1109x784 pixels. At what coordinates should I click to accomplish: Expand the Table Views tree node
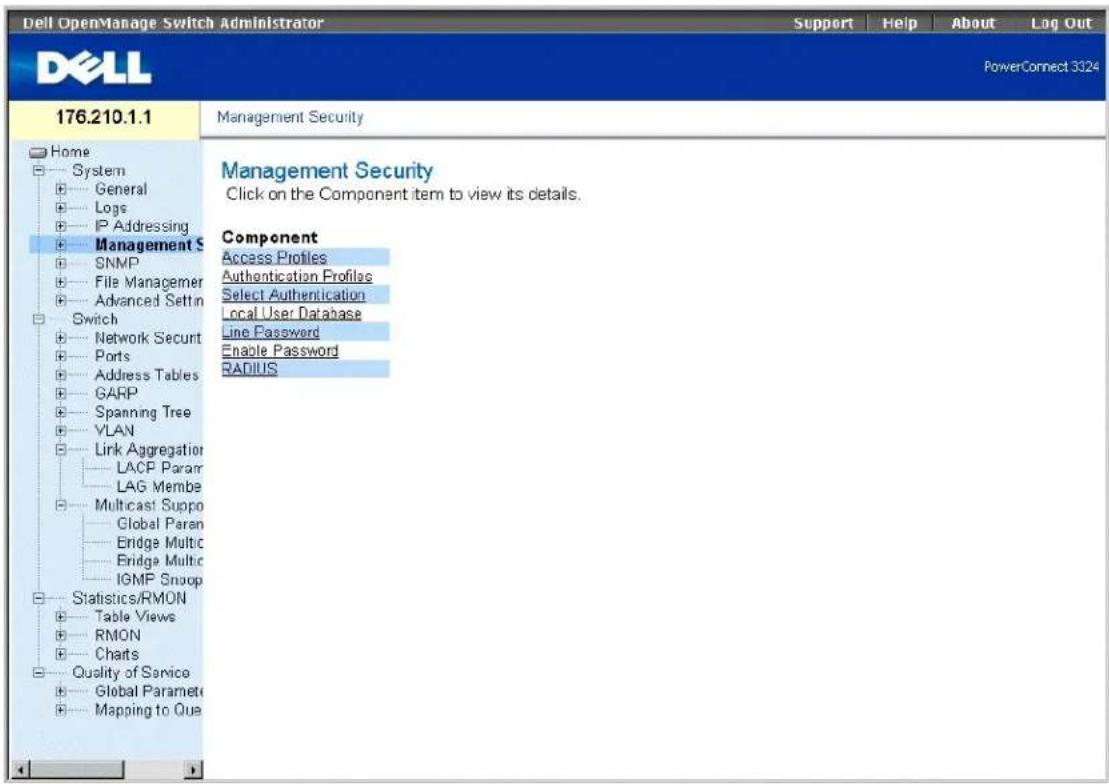[61, 617]
